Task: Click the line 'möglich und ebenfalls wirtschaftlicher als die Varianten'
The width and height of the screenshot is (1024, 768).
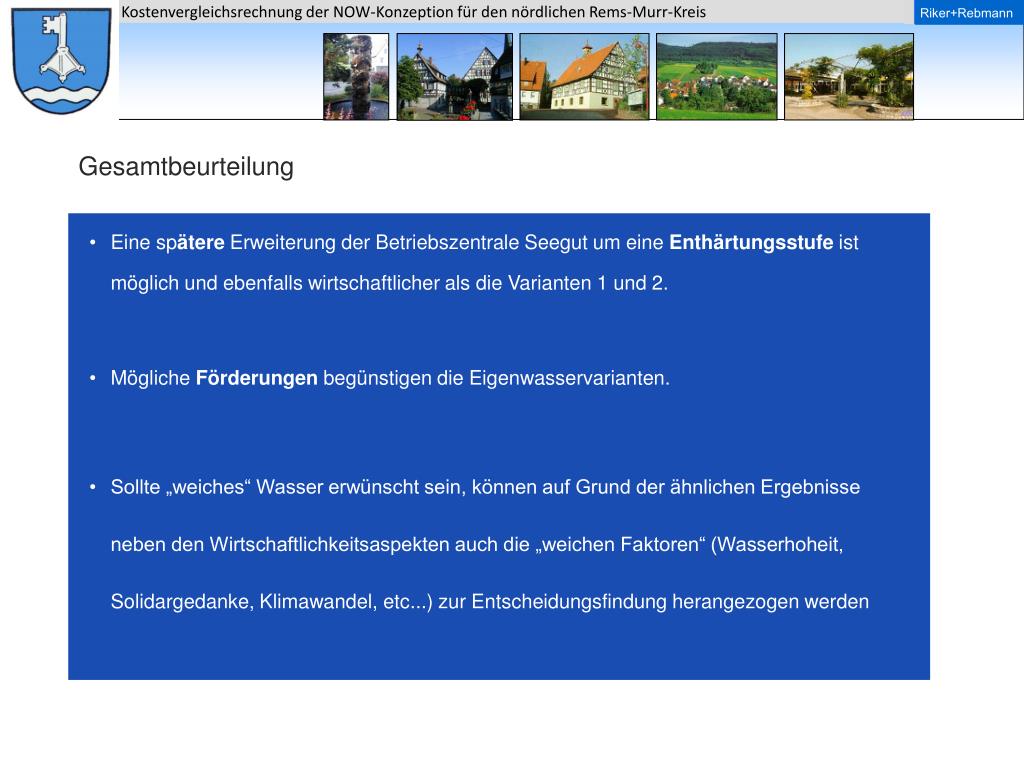Action: click(x=389, y=283)
